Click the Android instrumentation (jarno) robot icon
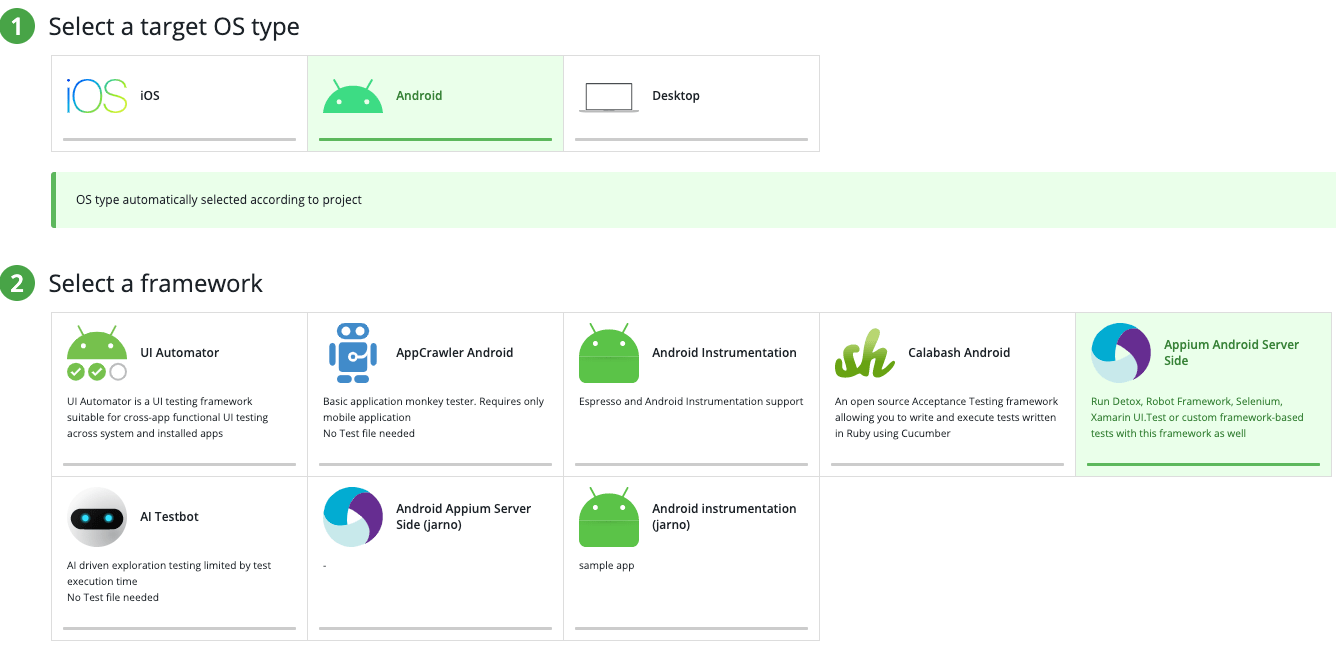The height and width of the screenshot is (647, 1336). (609, 517)
